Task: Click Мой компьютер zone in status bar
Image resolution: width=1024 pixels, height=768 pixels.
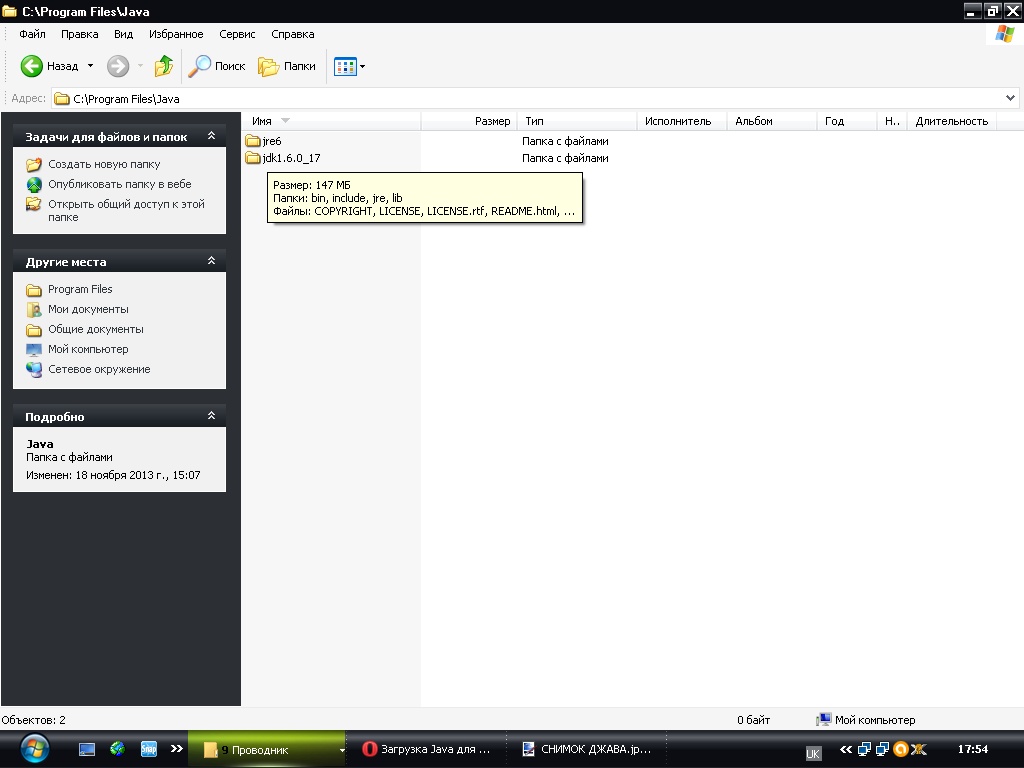Action: (x=865, y=720)
